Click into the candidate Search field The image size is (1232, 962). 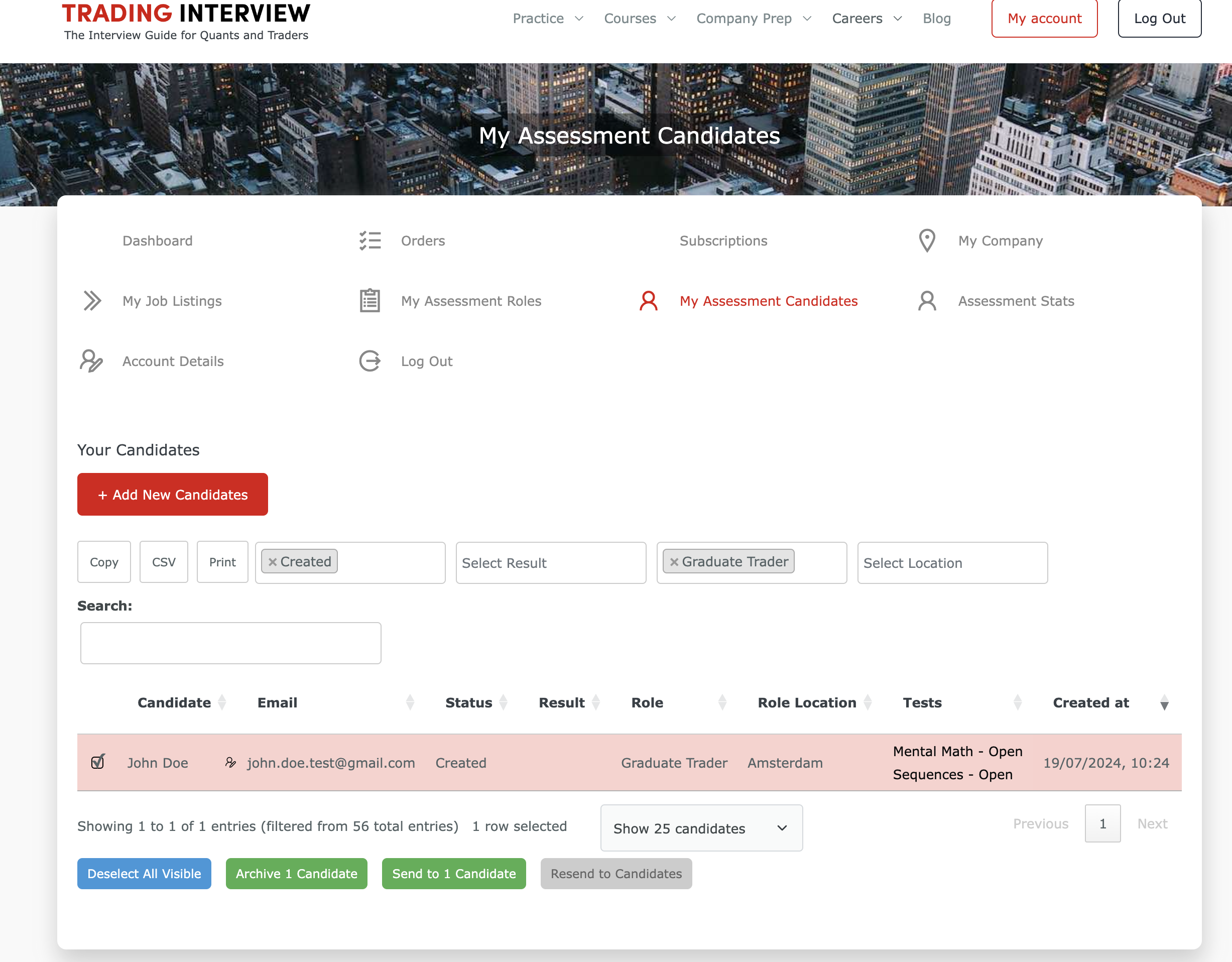pos(231,643)
